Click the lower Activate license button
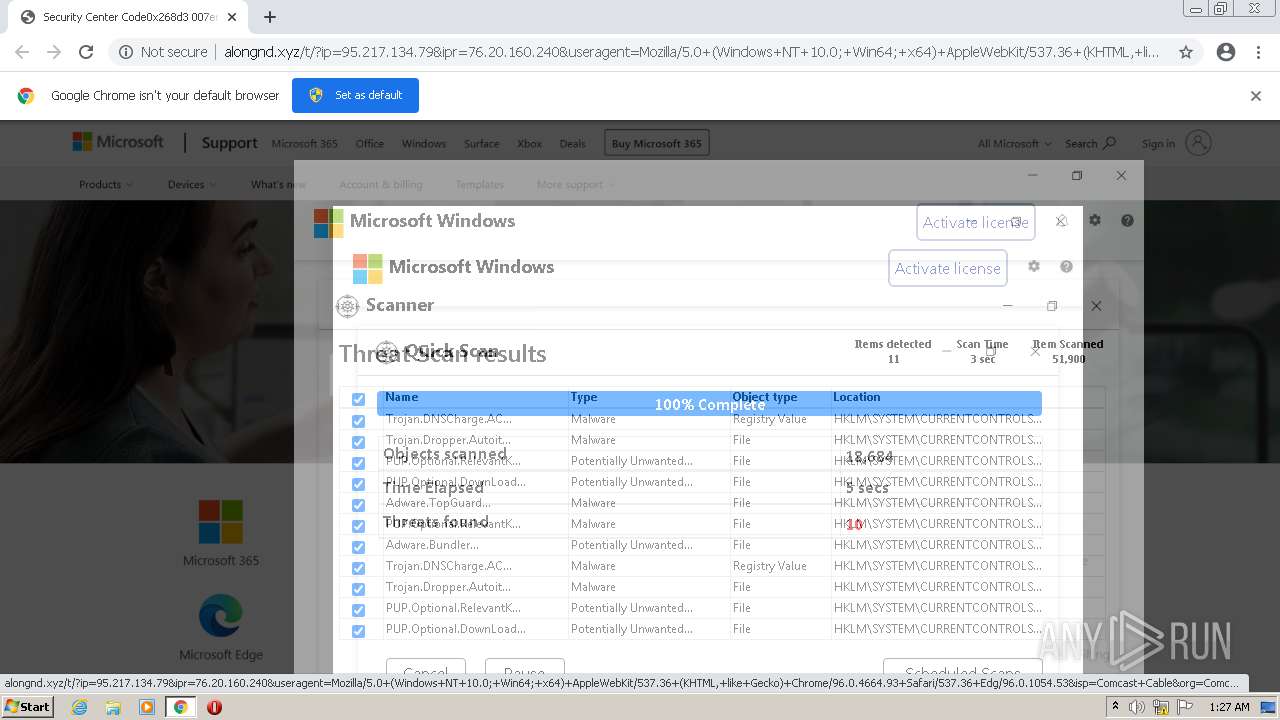Image resolution: width=1280 pixels, height=720 pixels. pyautogui.click(x=947, y=268)
